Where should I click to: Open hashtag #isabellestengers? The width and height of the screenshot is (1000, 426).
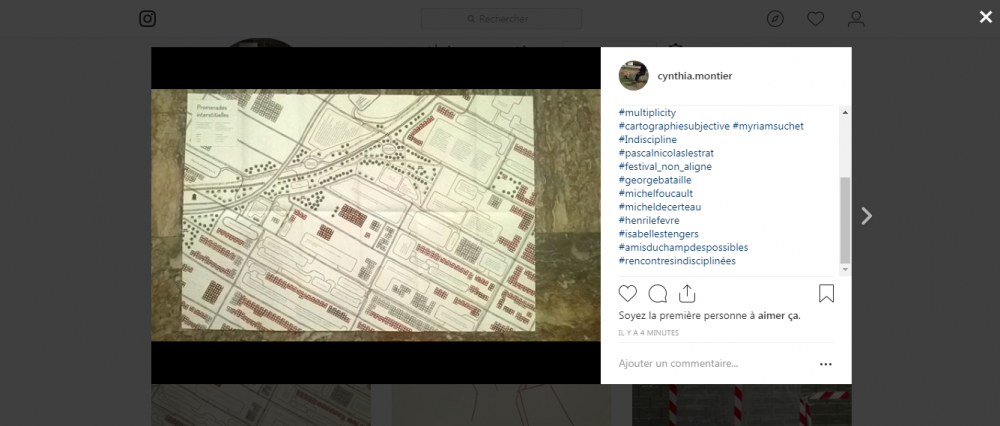tap(659, 234)
